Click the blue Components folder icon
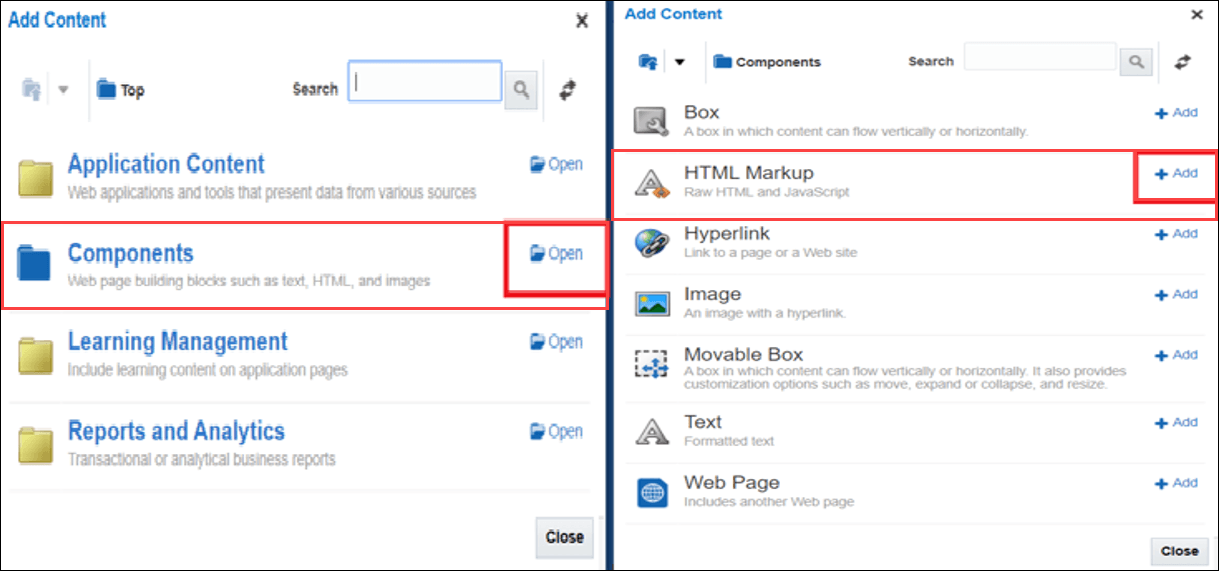The image size is (1219, 571). coord(35,263)
